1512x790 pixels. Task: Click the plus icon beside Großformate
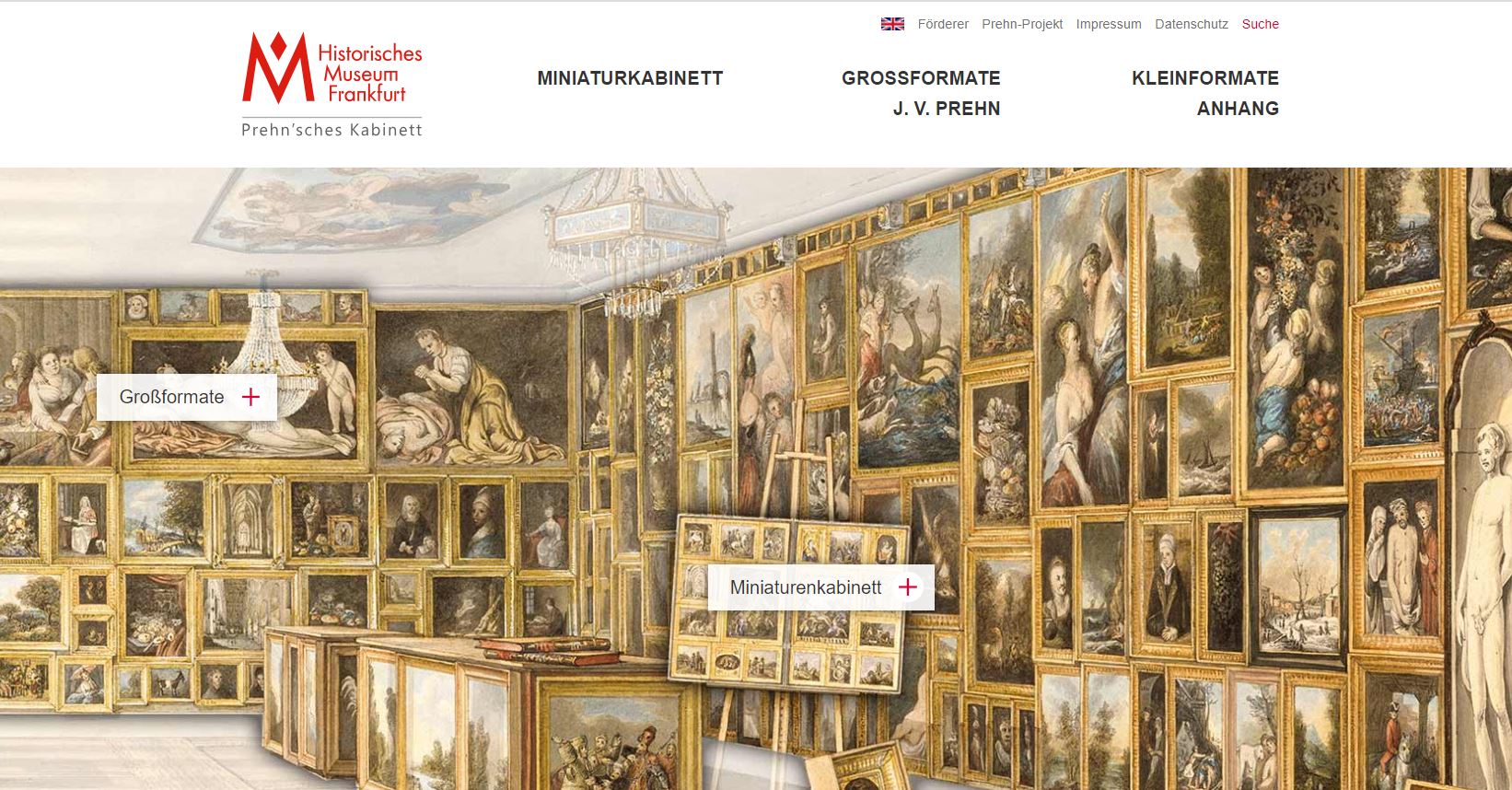[x=250, y=397]
